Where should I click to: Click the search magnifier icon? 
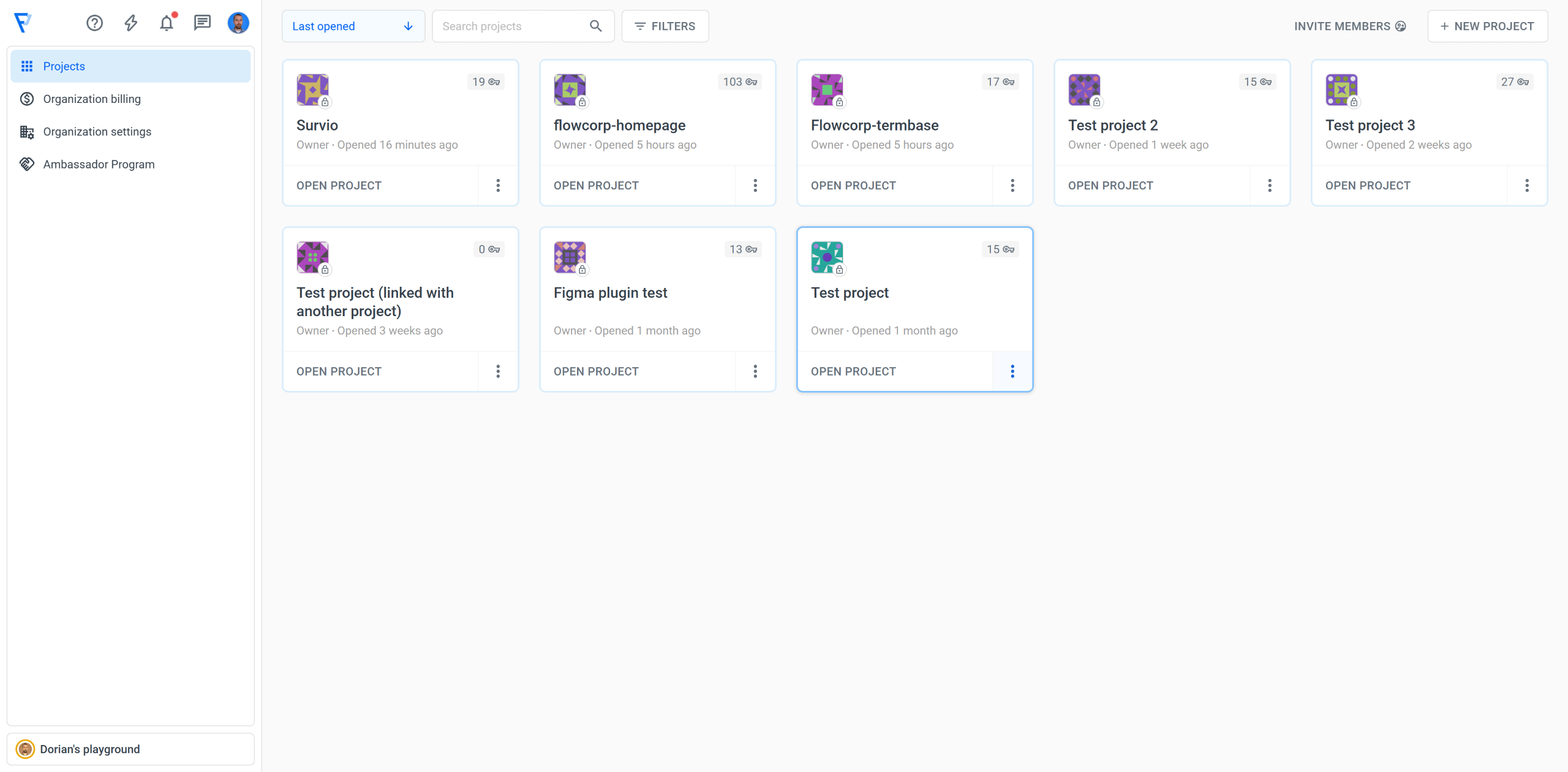coord(595,26)
